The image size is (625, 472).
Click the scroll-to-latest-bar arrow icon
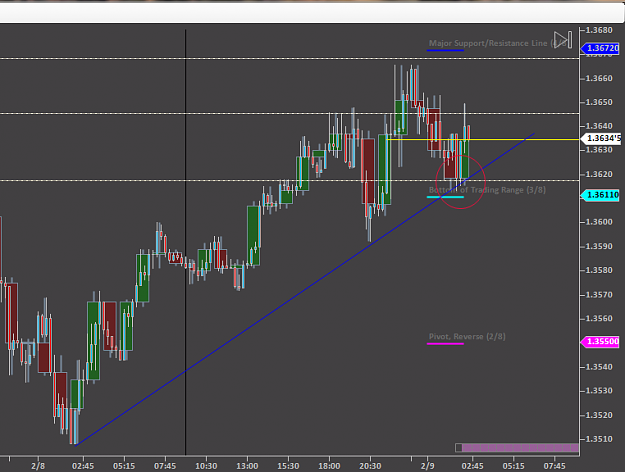click(563, 40)
